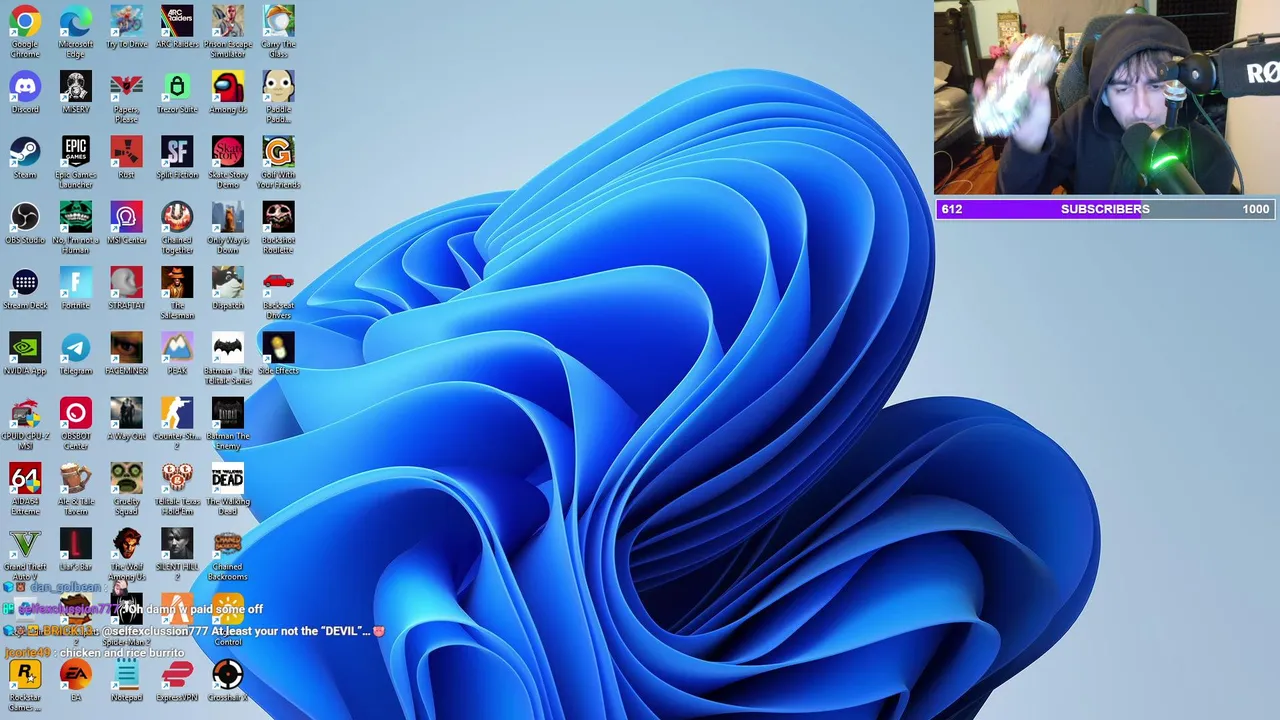Open Golf With Your Friends shortcut
Screen dimensions: 1280x720
(x=278, y=162)
